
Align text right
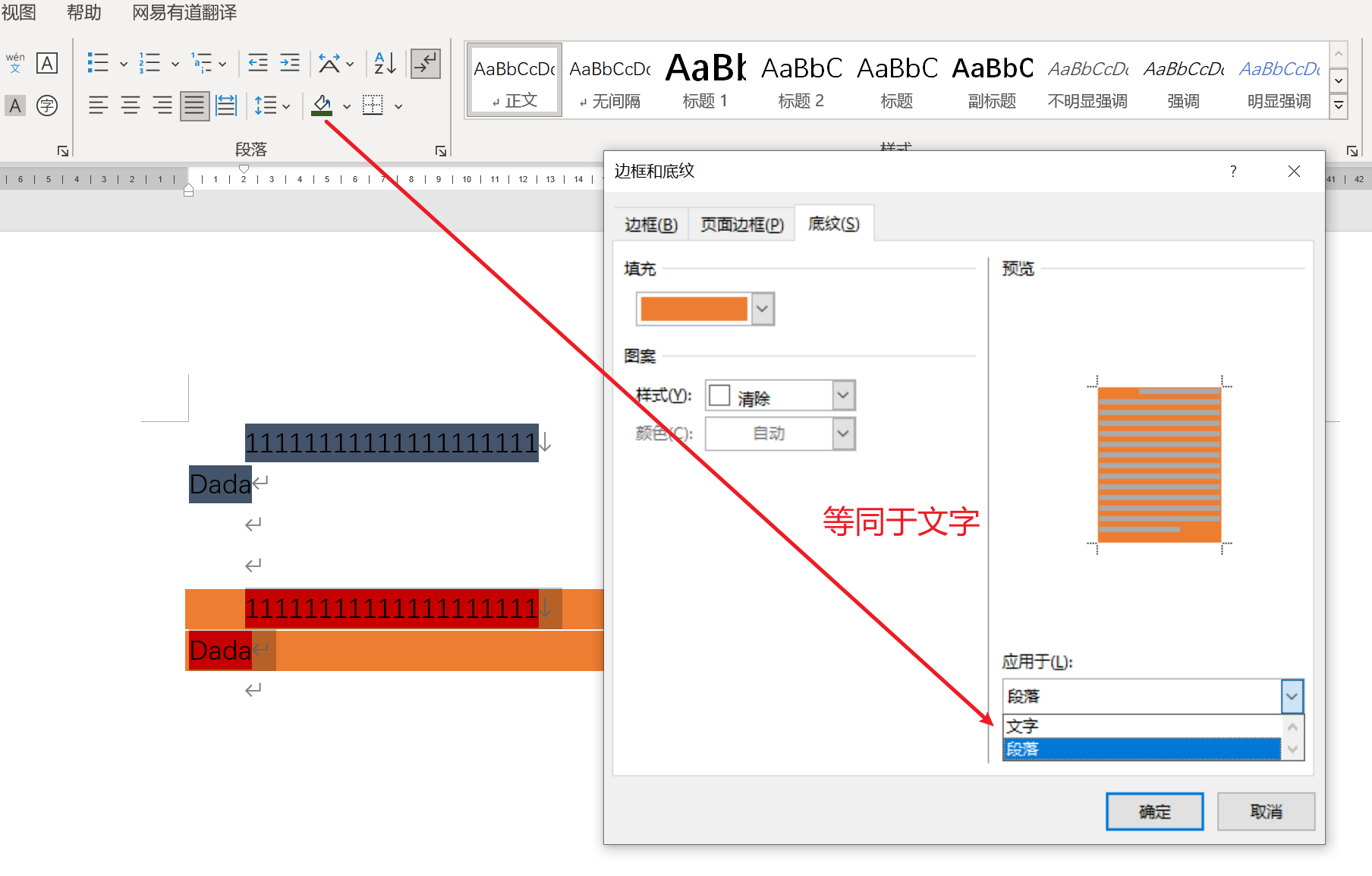point(162,106)
